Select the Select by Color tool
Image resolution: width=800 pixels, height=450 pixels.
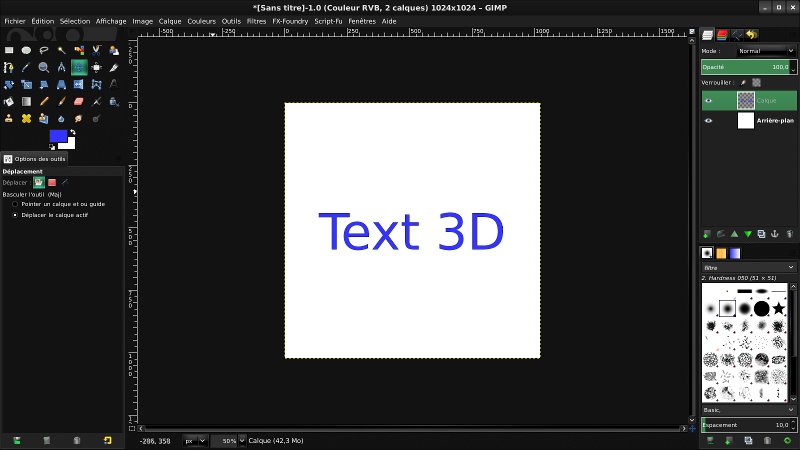(79, 50)
